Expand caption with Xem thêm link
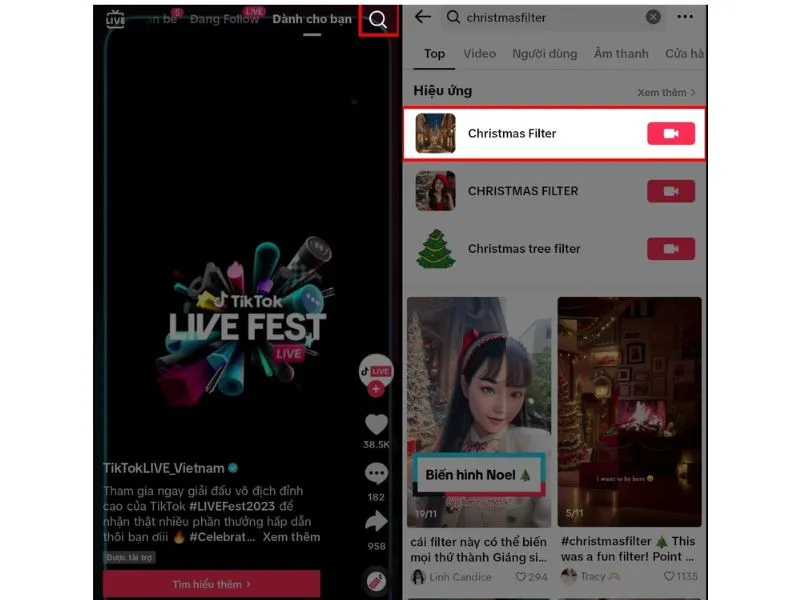This screenshot has width=800, height=600. pyautogui.click(x=291, y=537)
